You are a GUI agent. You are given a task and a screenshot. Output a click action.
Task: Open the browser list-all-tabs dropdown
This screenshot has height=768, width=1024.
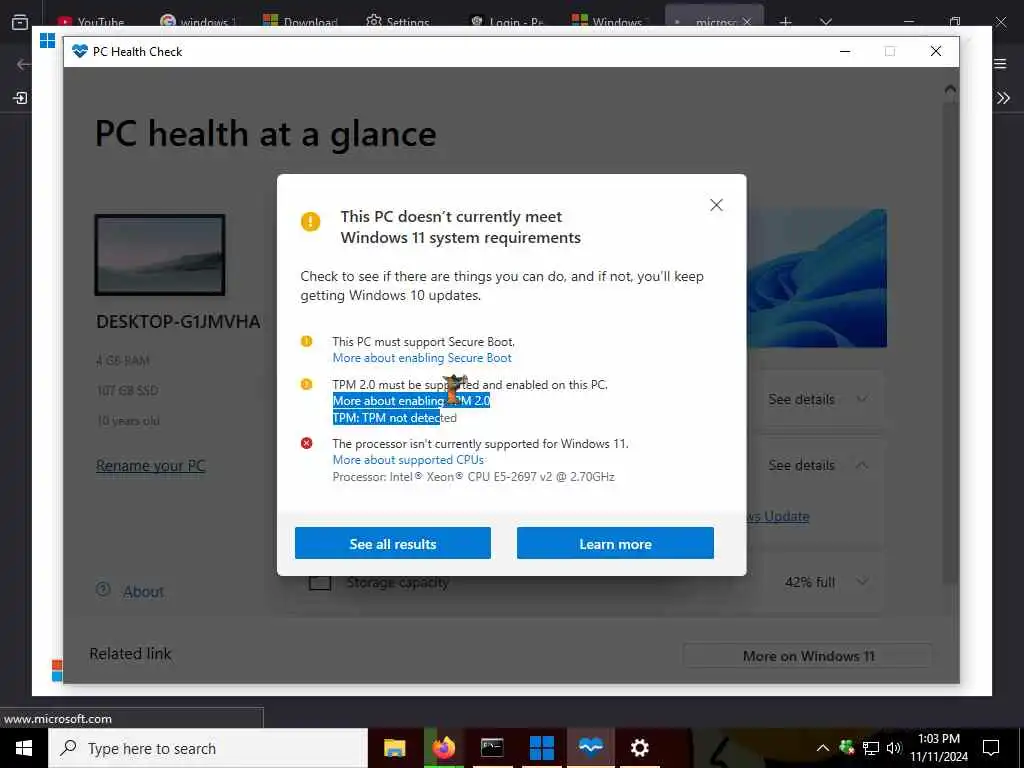826,22
